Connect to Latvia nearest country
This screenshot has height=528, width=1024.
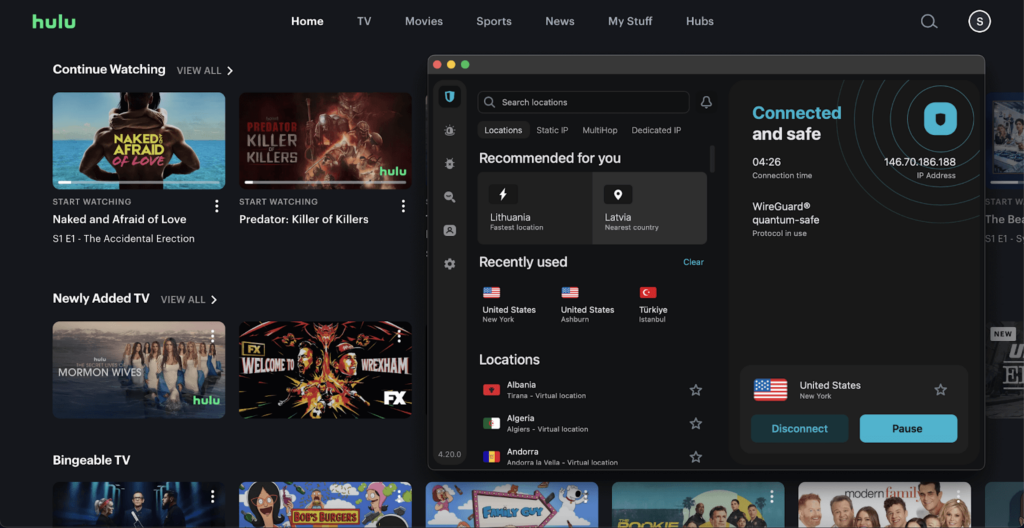pos(649,208)
